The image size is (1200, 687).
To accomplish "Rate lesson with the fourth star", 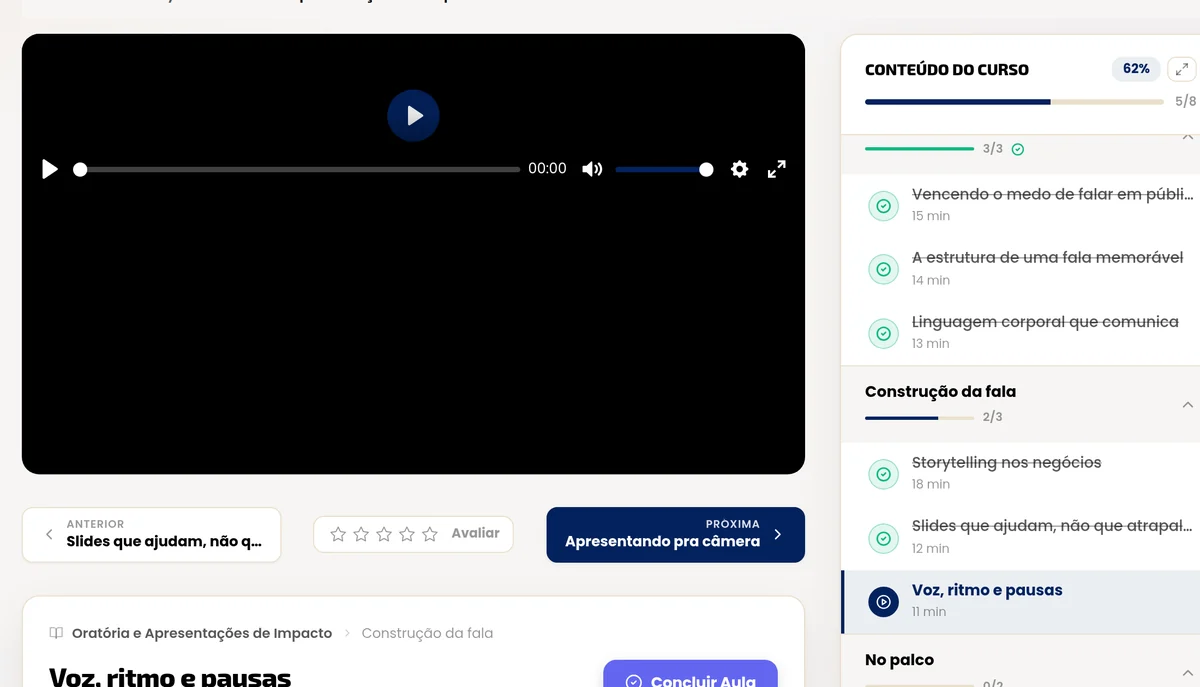I will (407, 534).
